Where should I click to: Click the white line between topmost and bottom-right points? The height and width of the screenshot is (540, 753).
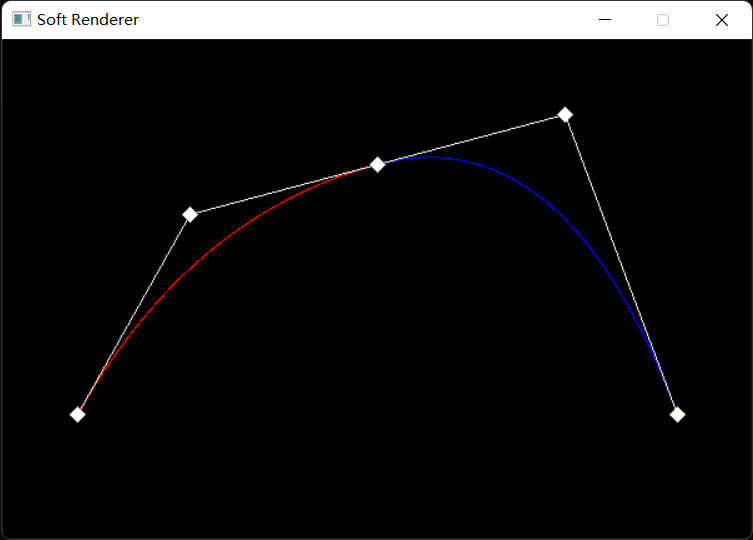point(621,264)
